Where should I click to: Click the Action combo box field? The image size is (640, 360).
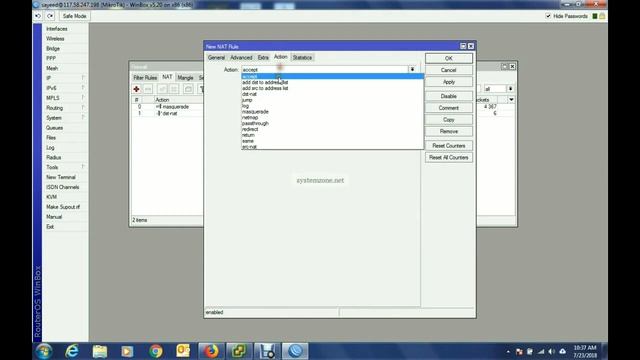coord(324,69)
